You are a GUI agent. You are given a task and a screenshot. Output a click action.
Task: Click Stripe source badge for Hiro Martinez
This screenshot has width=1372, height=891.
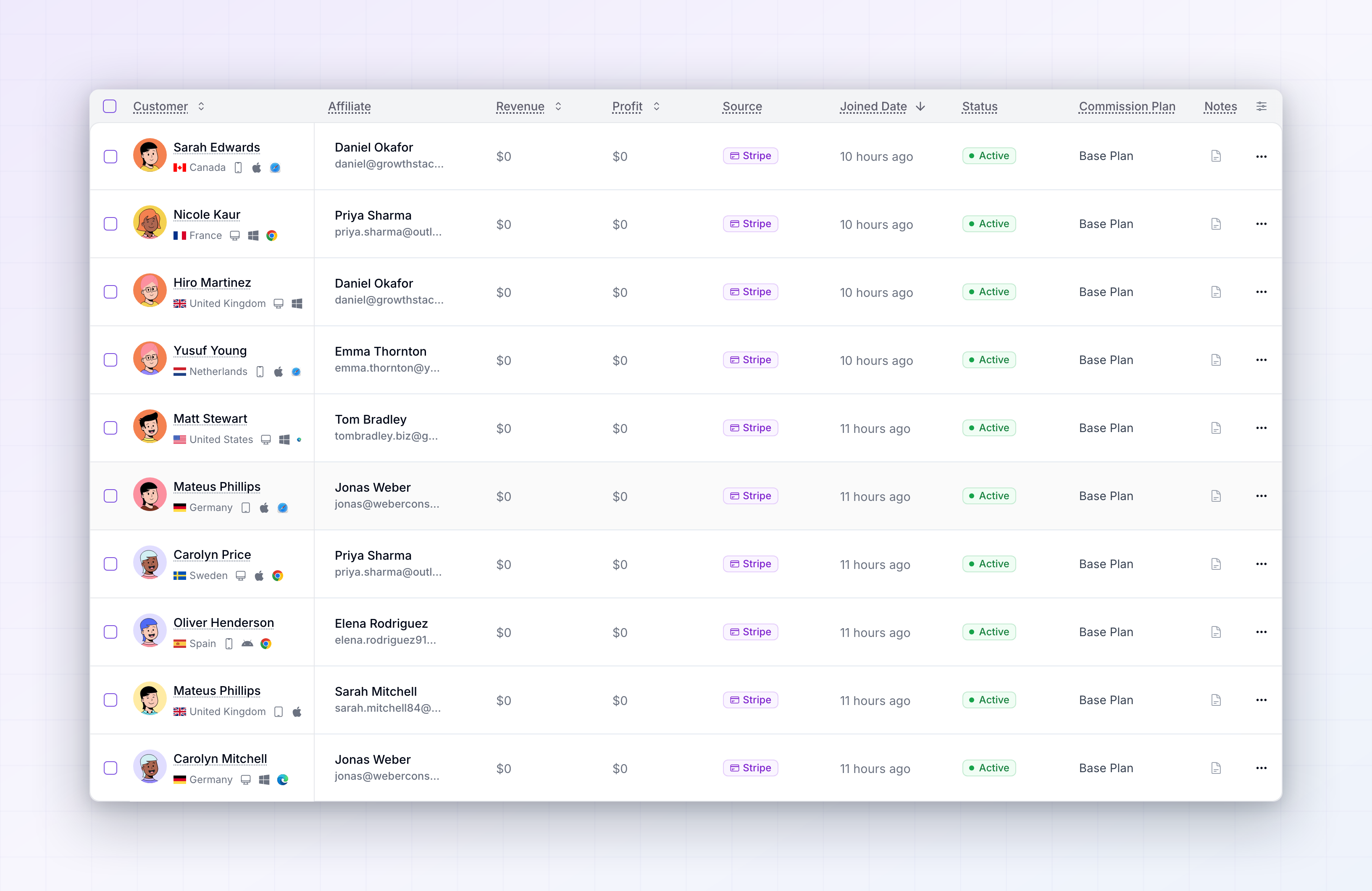750,292
